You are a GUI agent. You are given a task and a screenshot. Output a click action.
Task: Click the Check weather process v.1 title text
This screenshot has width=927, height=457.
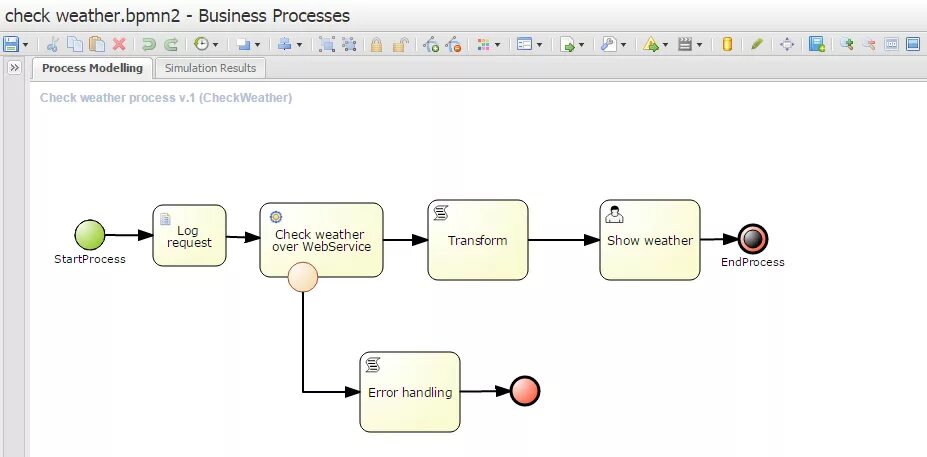pyautogui.click(x=166, y=98)
